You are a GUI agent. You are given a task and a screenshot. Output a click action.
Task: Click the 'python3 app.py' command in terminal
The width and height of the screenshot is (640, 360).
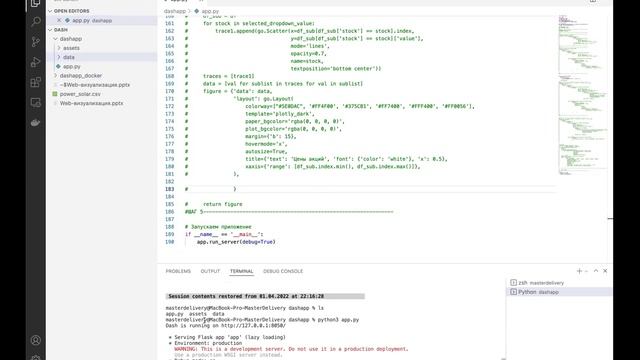click(x=338, y=320)
